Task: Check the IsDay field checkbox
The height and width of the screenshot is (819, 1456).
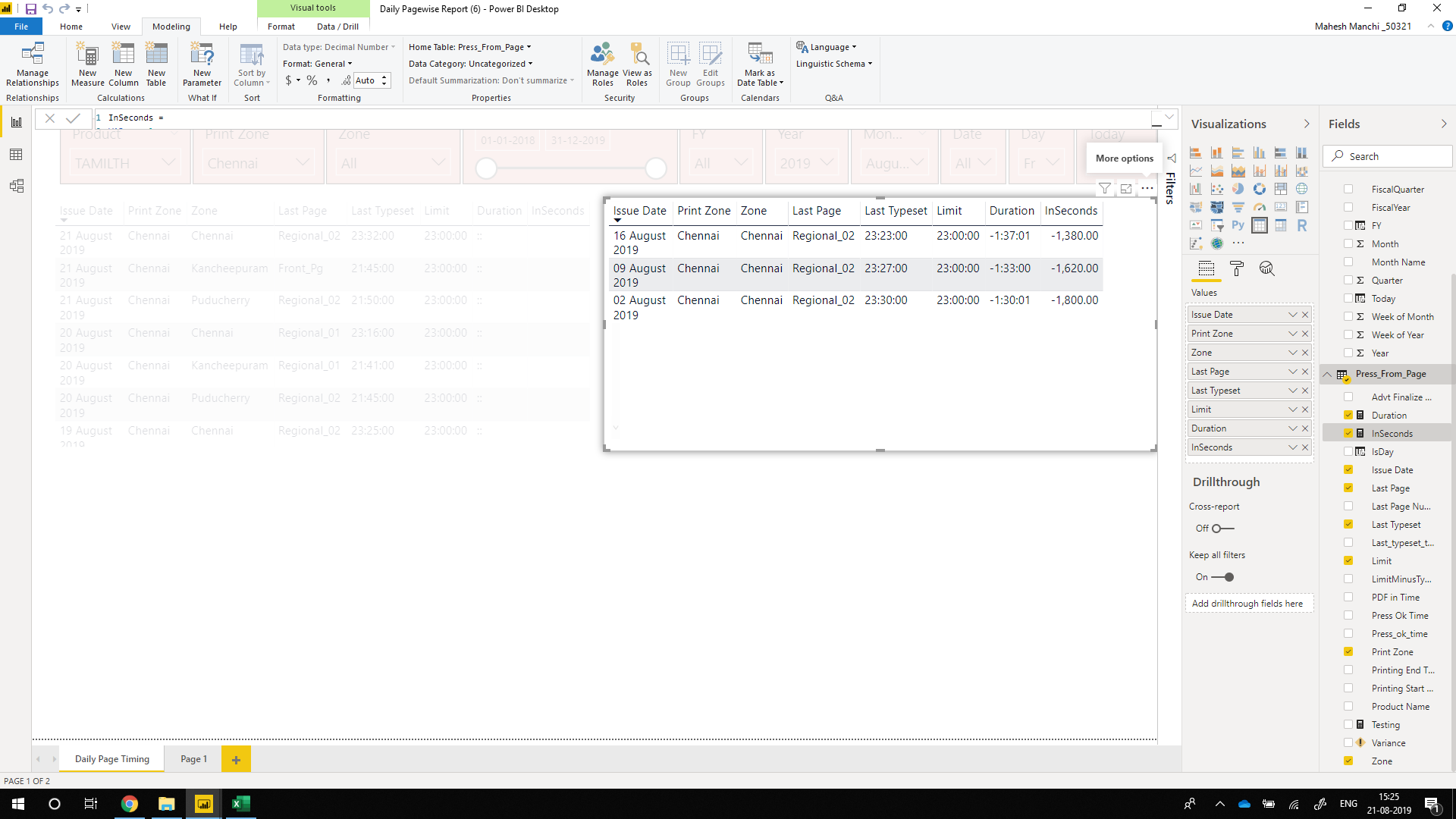Action: [x=1348, y=452]
